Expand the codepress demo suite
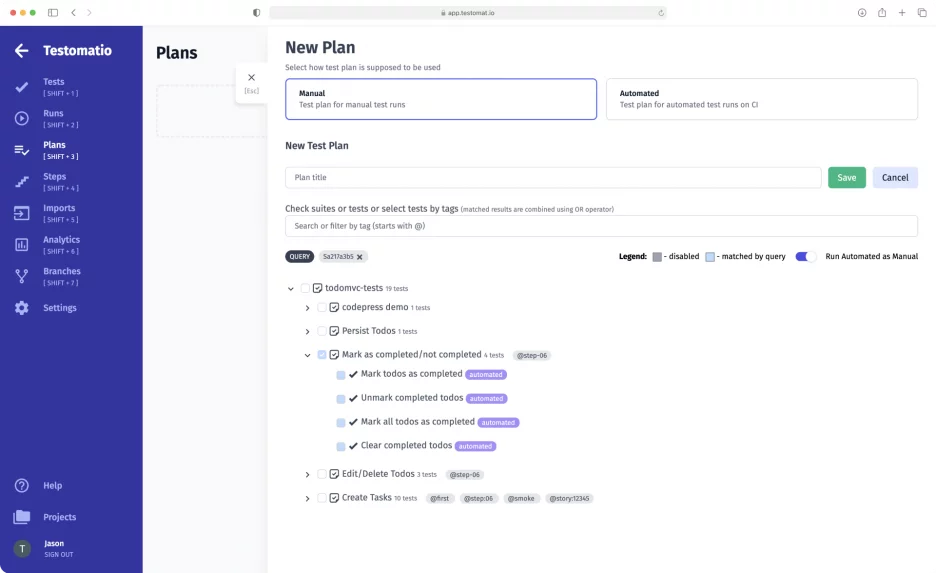Image resolution: width=936 pixels, height=573 pixels. pyautogui.click(x=307, y=308)
